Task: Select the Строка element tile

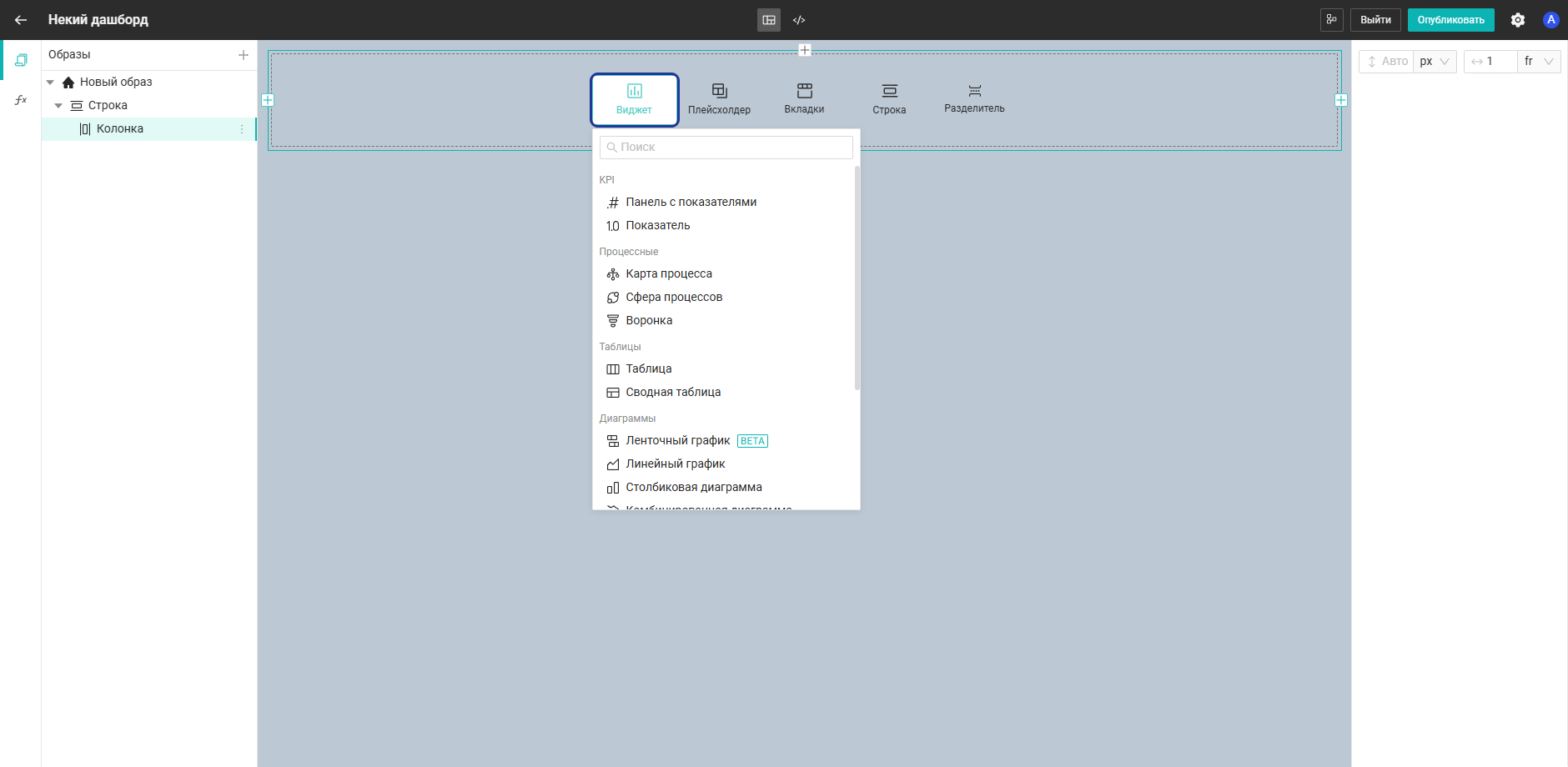Action: pos(889,99)
